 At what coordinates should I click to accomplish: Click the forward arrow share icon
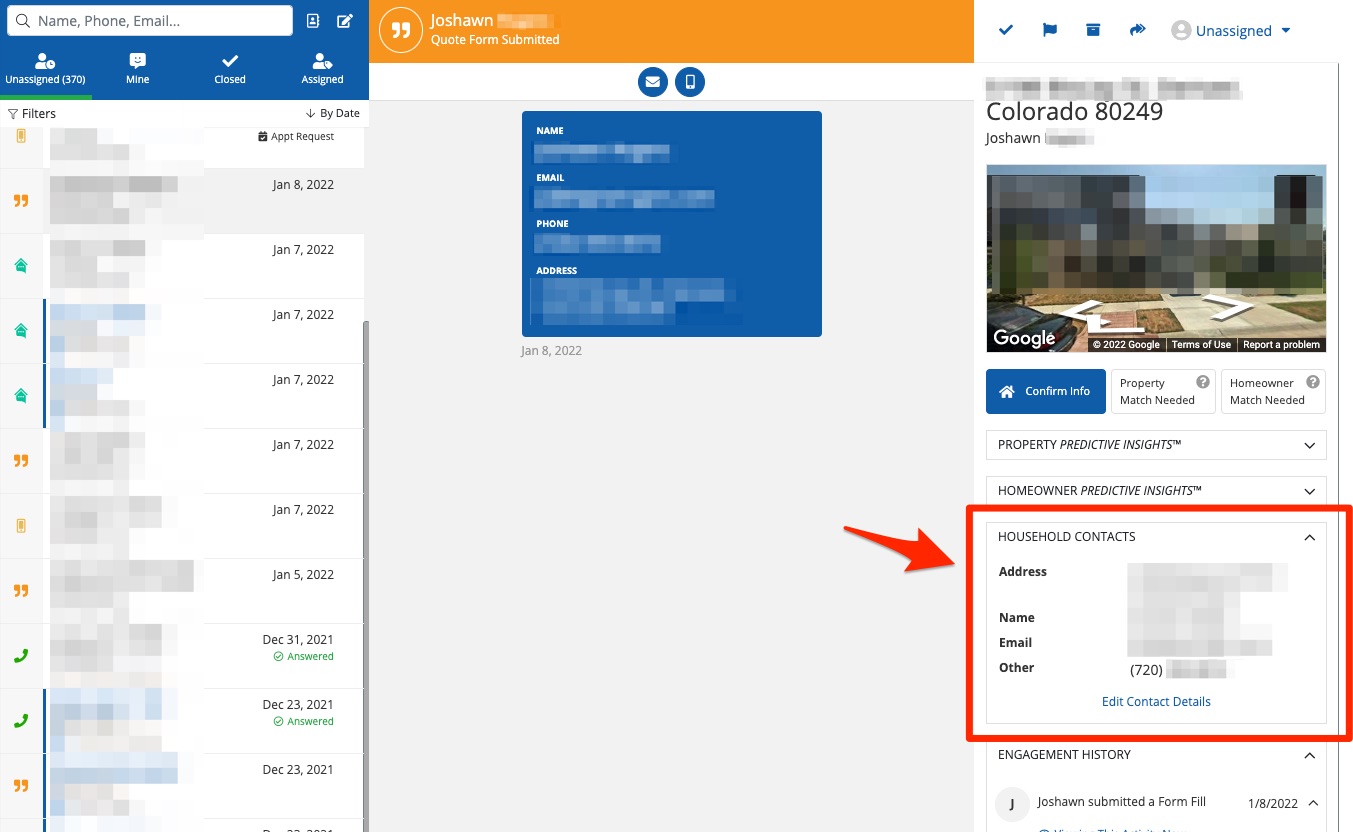pos(1137,30)
